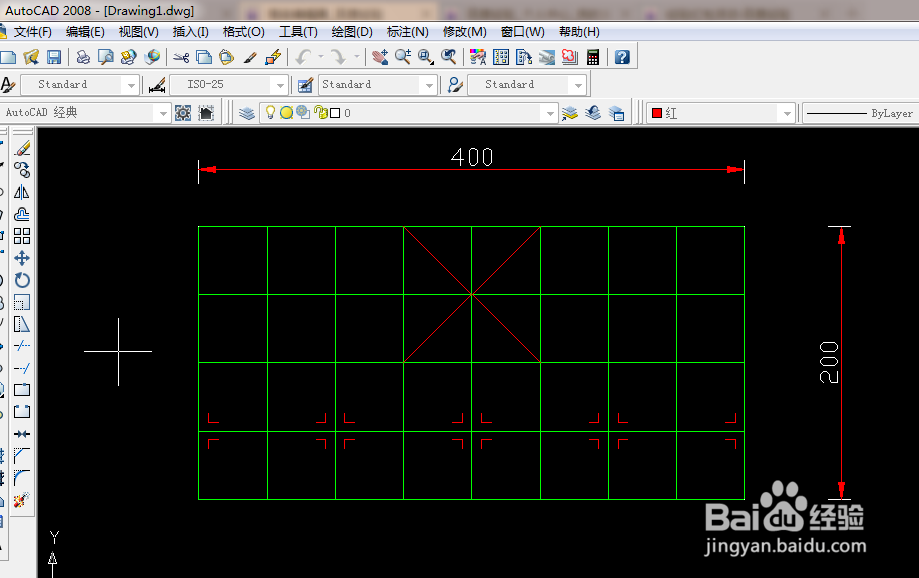Toggle layer 0 viewport freeze icon
919x578 pixels.
pos(303,113)
